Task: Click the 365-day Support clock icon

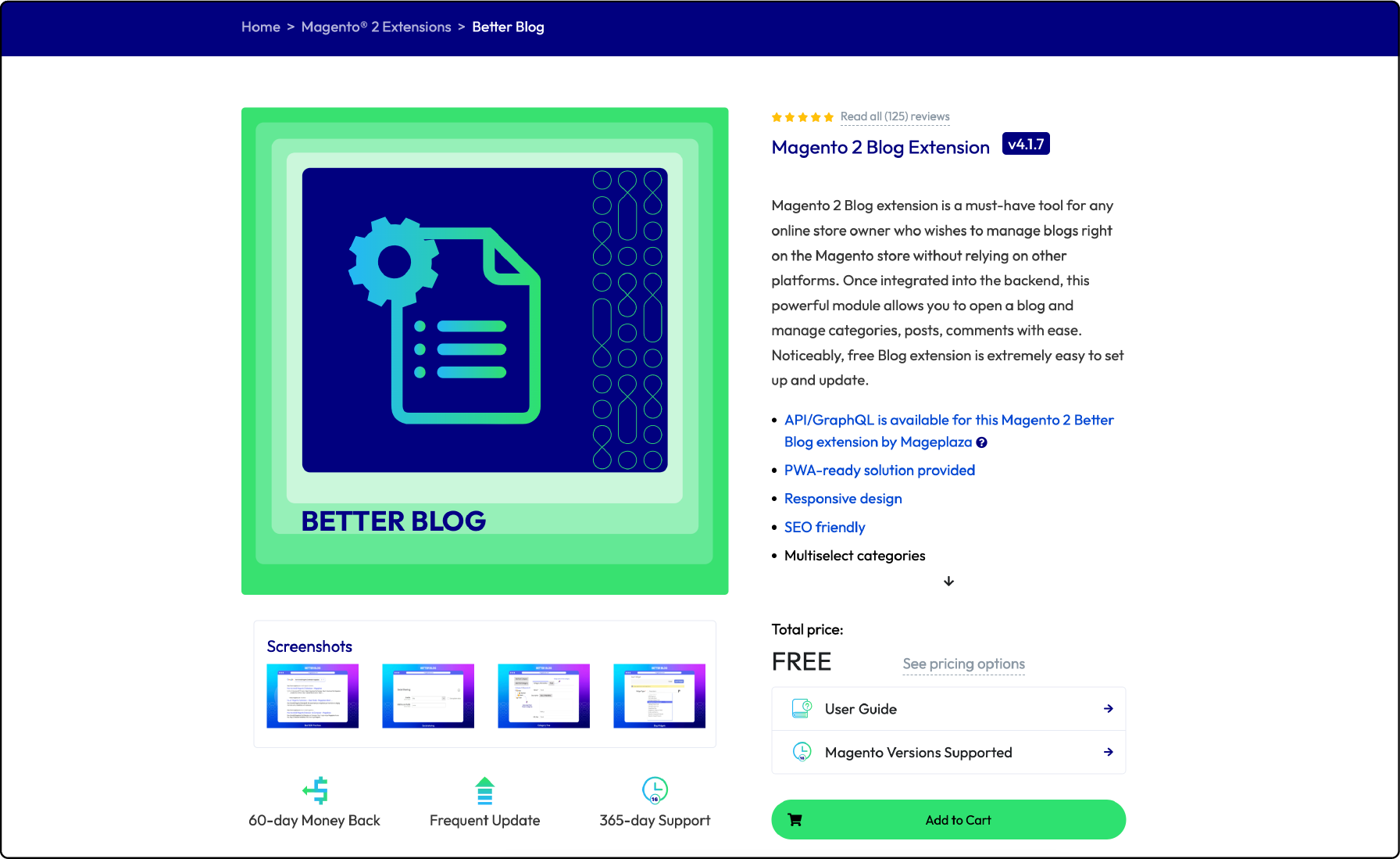Action: [655, 790]
